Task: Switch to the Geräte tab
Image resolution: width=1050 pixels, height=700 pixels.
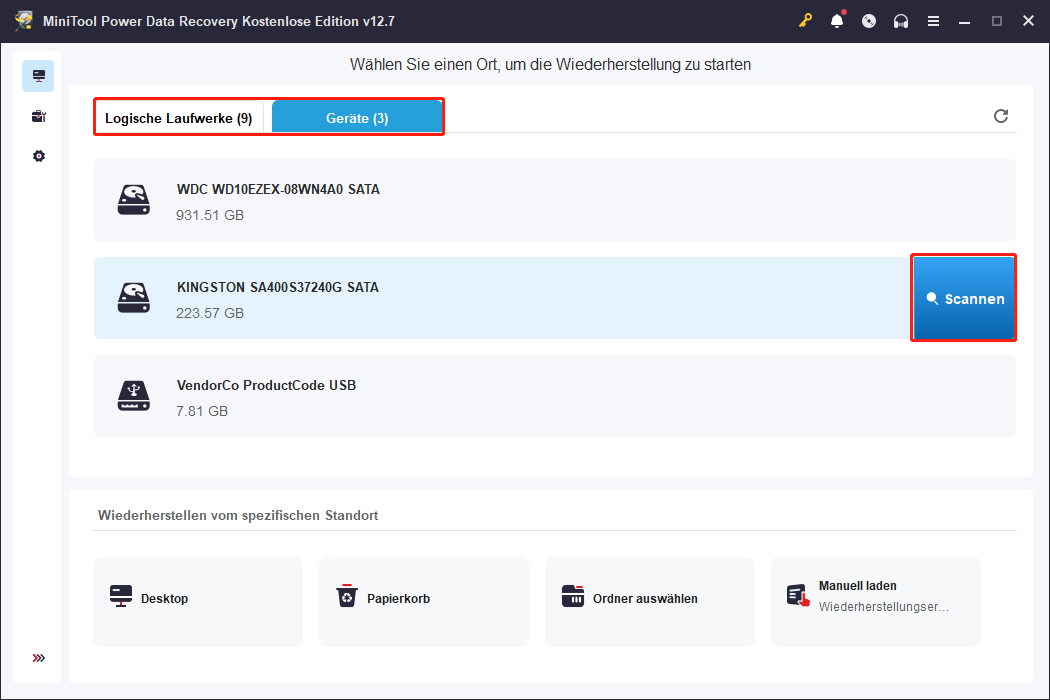Action: click(357, 117)
